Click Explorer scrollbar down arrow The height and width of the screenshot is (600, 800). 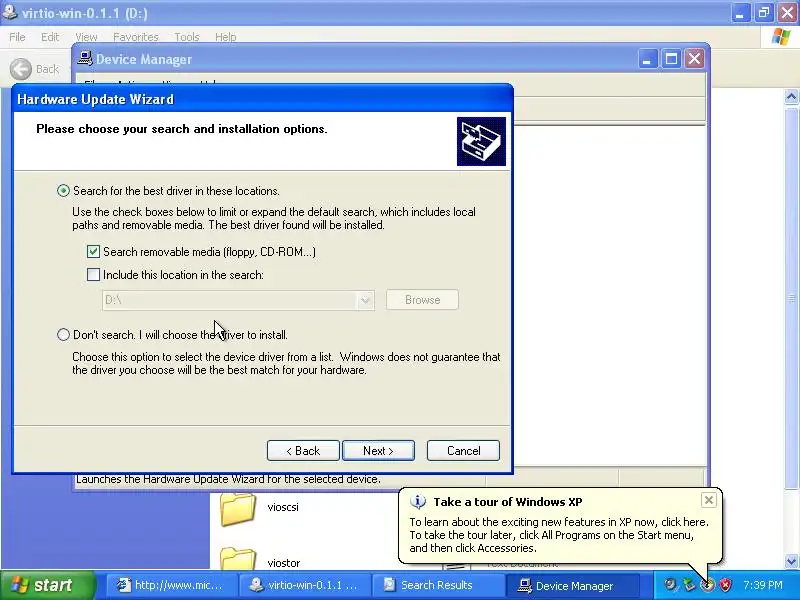point(792,562)
